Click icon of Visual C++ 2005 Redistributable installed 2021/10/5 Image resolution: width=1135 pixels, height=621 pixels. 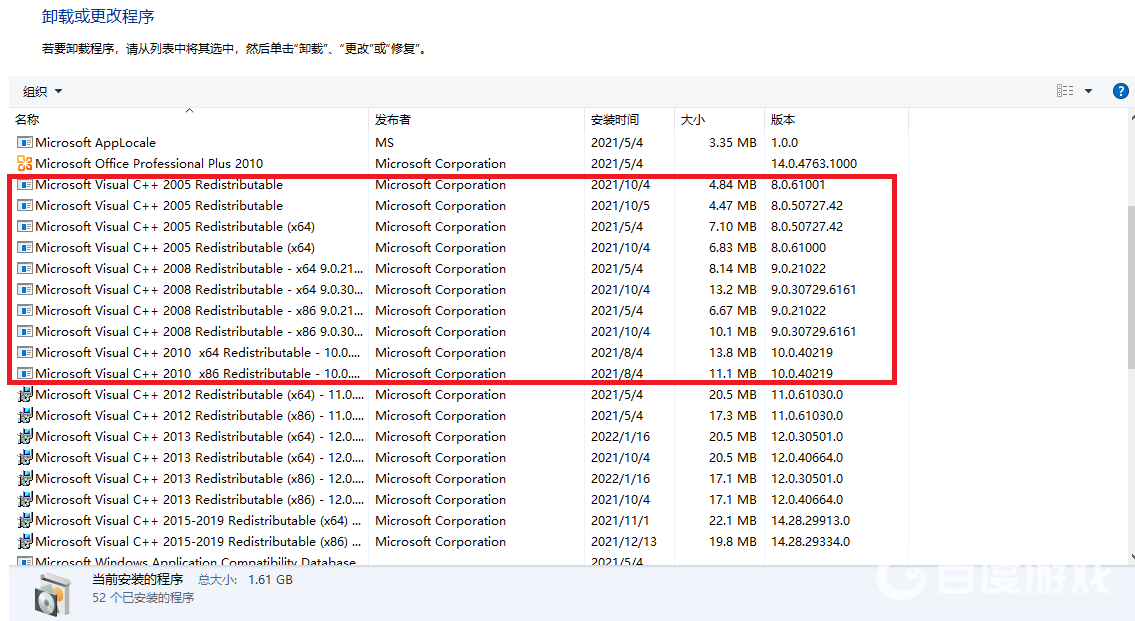point(25,206)
